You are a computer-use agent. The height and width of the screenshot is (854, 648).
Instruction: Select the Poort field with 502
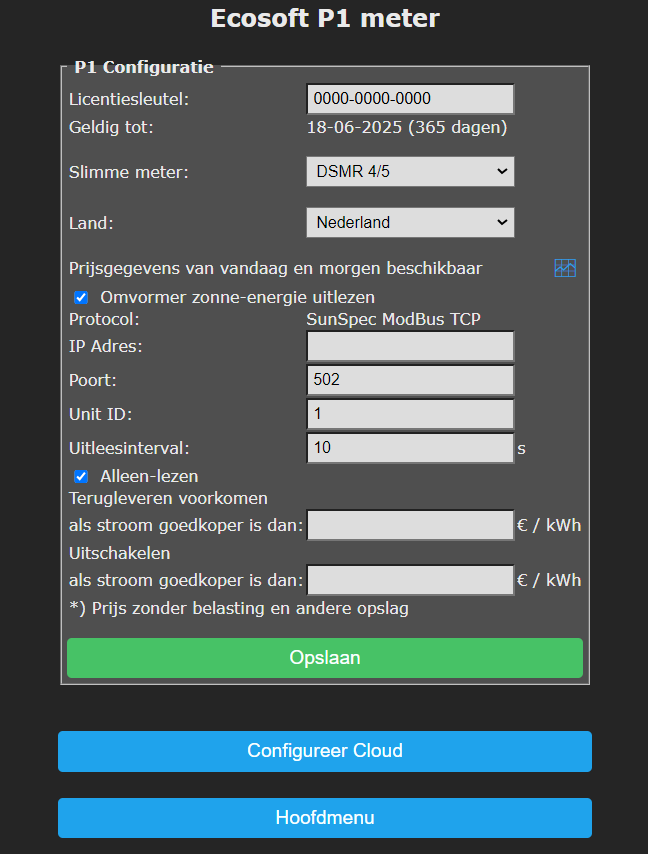[x=410, y=380]
